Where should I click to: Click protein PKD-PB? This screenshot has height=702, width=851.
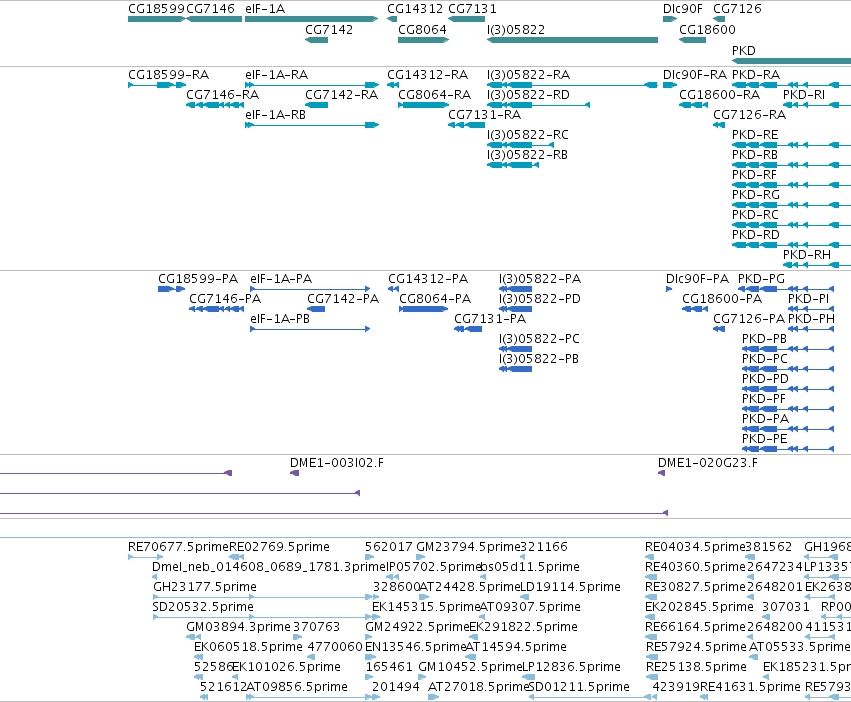(764, 339)
